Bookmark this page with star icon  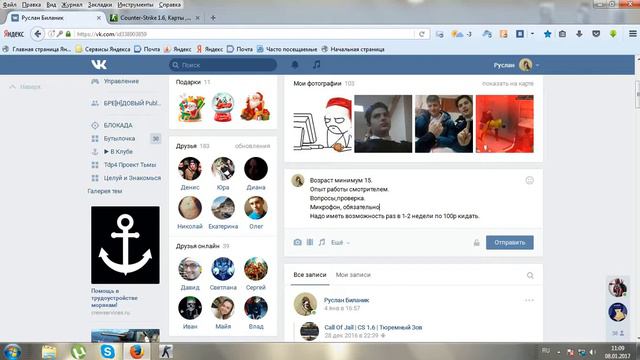point(547,34)
